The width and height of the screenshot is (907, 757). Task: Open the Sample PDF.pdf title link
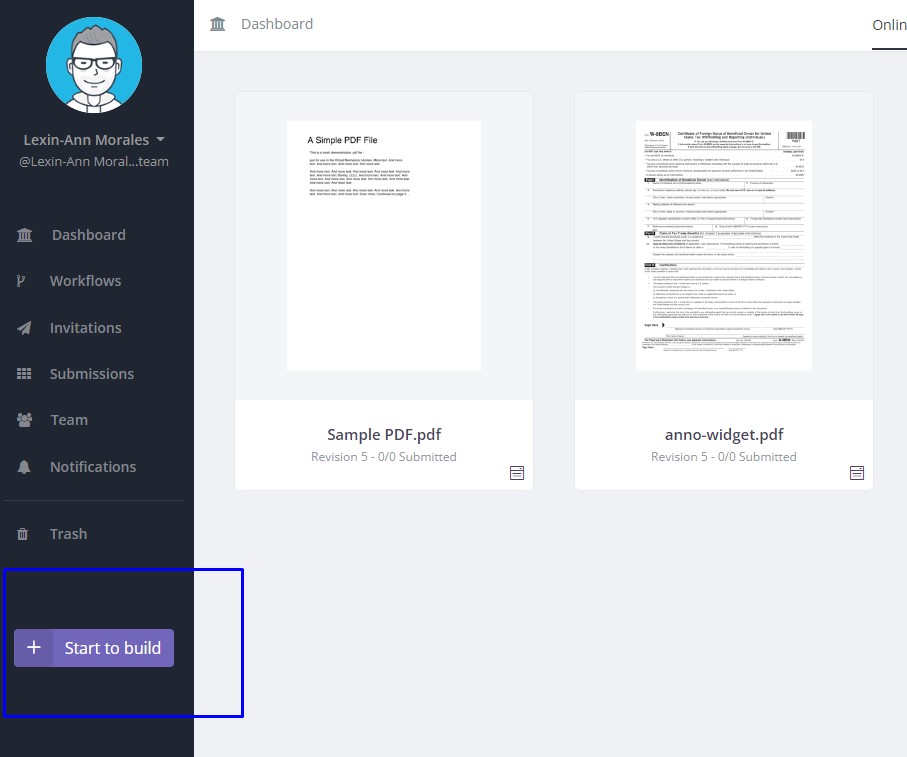tap(384, 435)
